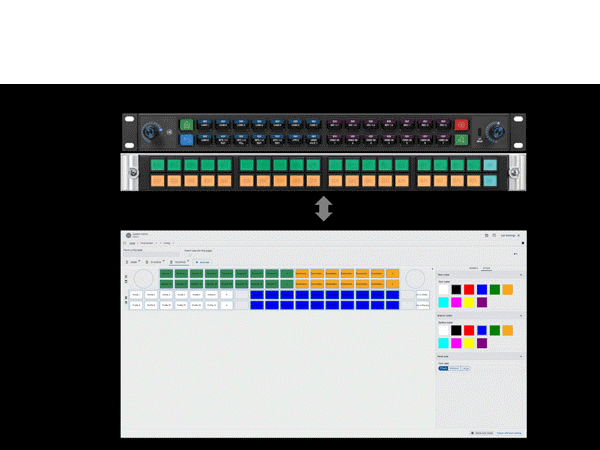Collapse the Font size section
The width and height of the screenshot is (600, 450).
click(519, 356)
